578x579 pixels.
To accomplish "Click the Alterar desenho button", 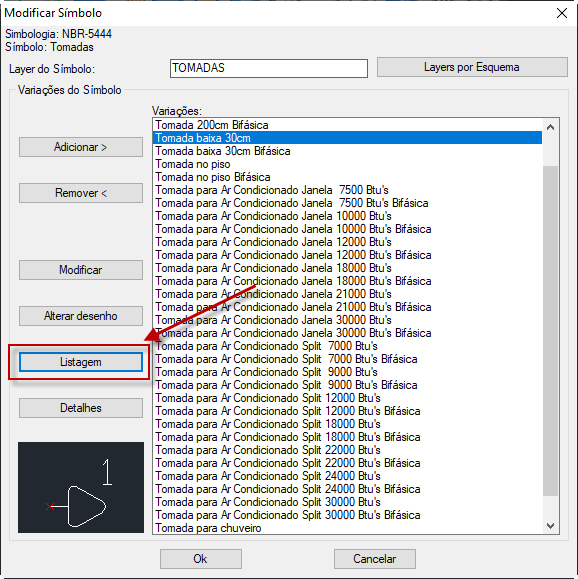I will pyautogui.click(x=81, y=316).
